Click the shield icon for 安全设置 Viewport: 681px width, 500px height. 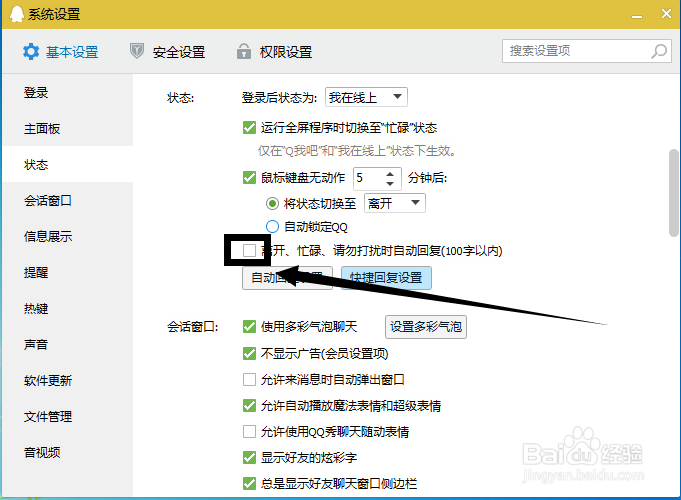137,51
